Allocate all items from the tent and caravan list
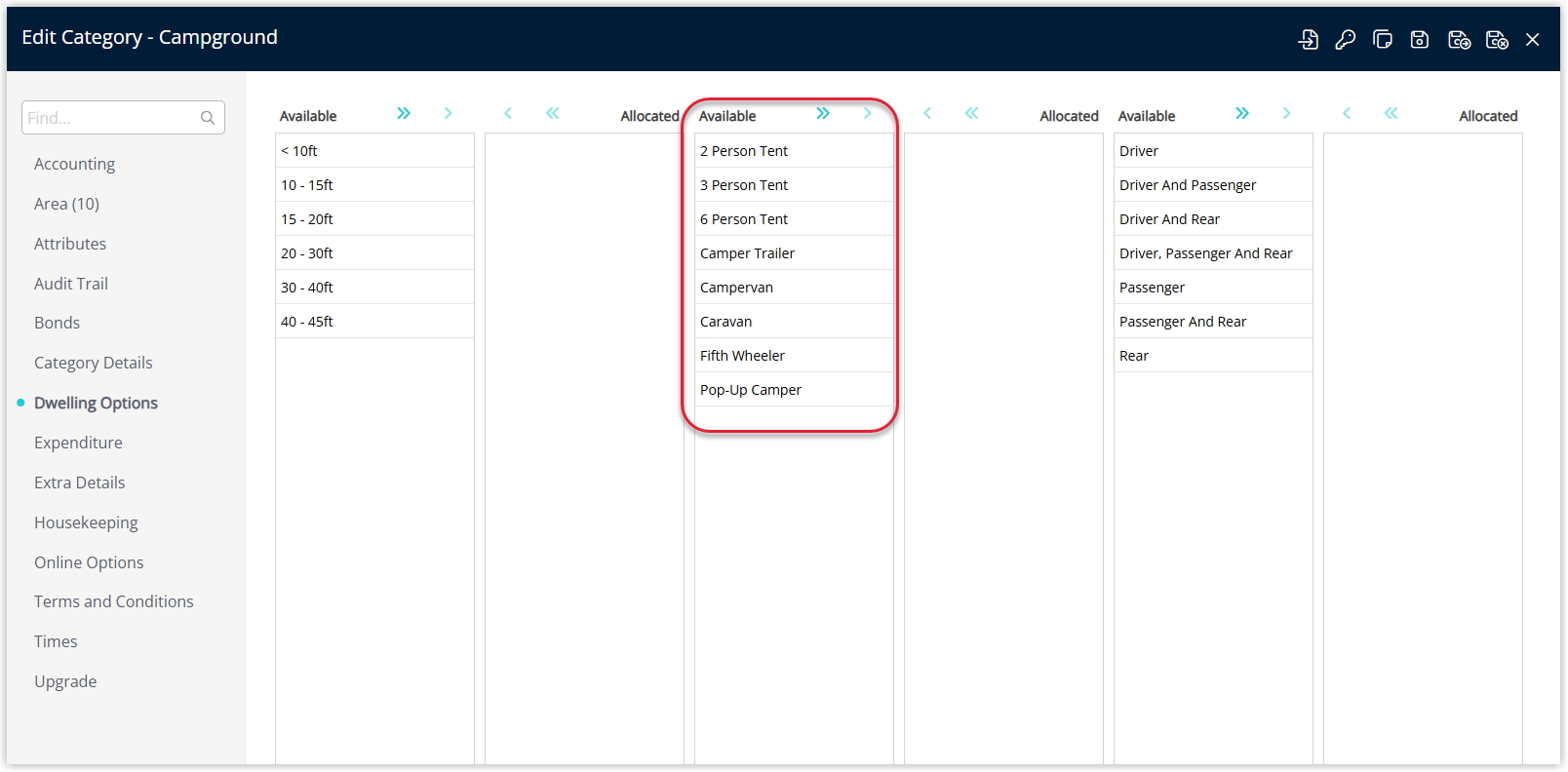This screenshot has height=772, width=1568. pos(823,113)
